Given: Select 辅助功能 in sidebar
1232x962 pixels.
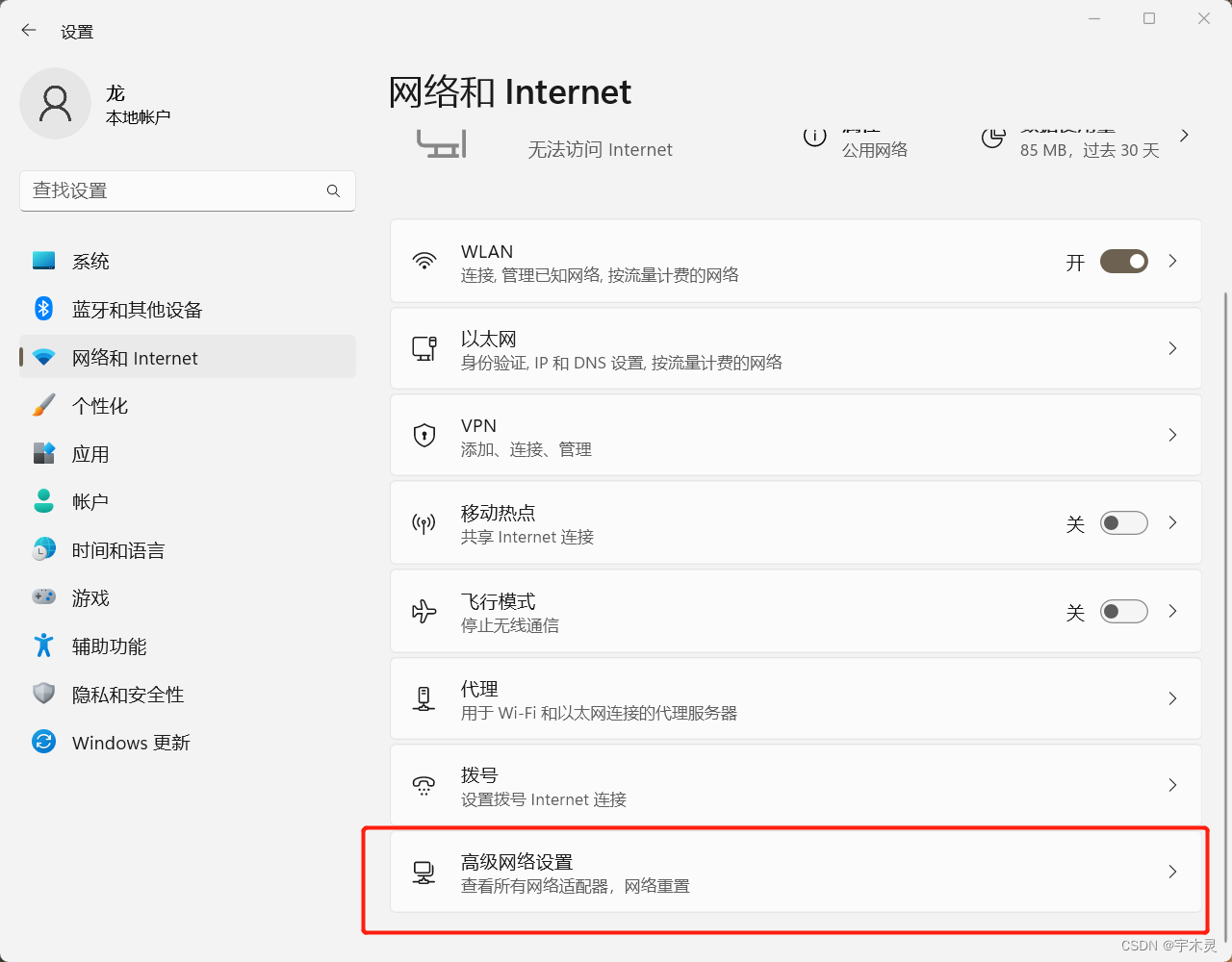Looking at the screenshot, I should [x=188, y=646].
